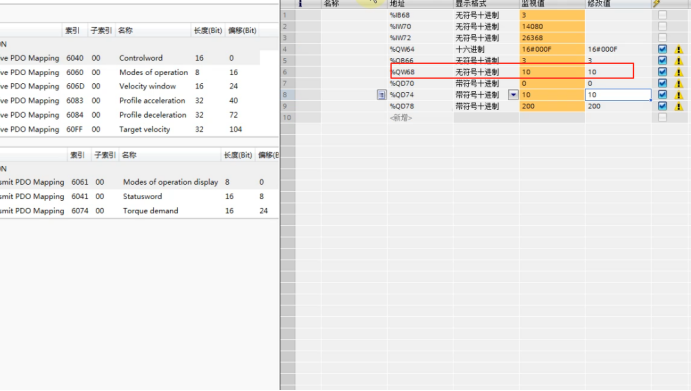691x391 pixels.
Task: Select the modify value 16#000F for %QW64
Action: click(602, 49)
